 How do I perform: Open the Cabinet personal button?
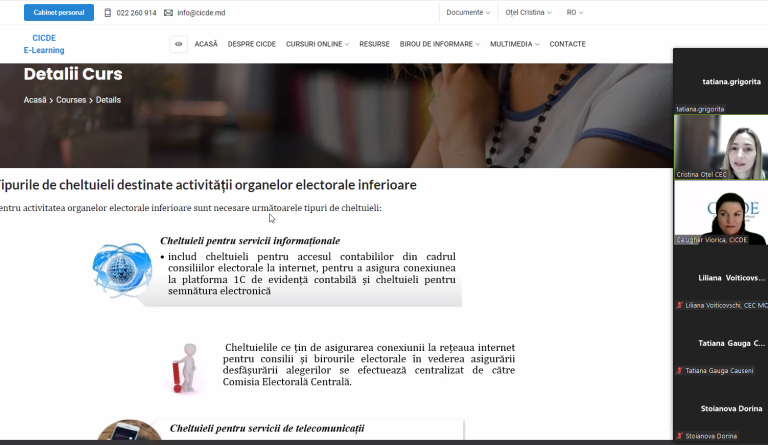[59, 13]
